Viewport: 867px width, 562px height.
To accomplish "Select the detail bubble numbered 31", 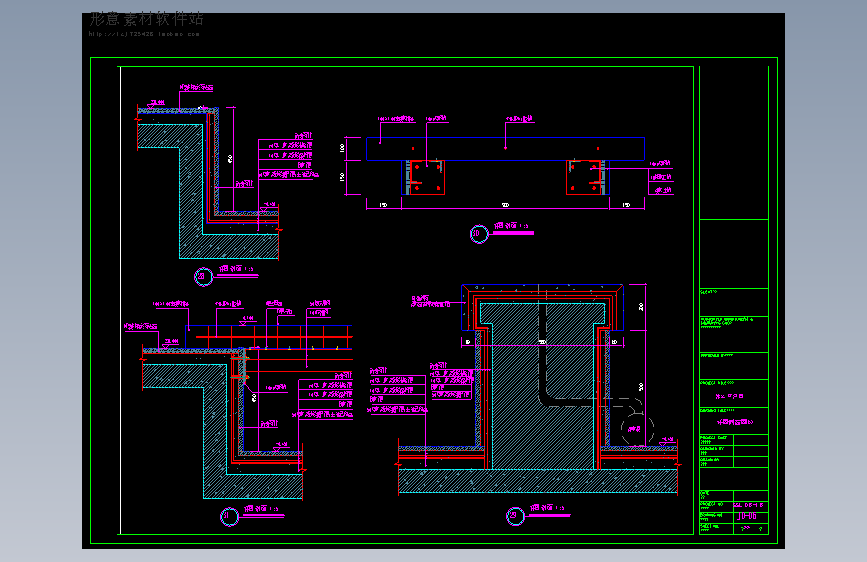I will [x=229, y=517].
